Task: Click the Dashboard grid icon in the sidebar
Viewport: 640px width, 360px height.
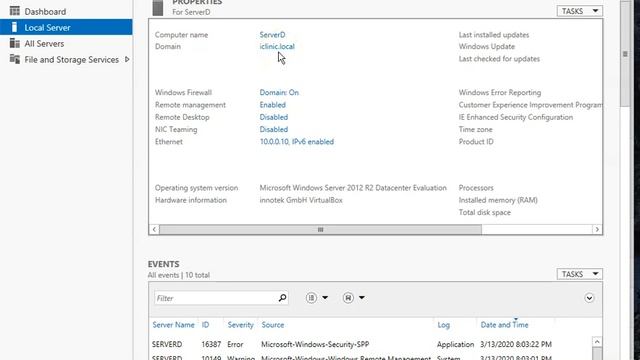Action: pyautogui.click(x=15, y=11)
